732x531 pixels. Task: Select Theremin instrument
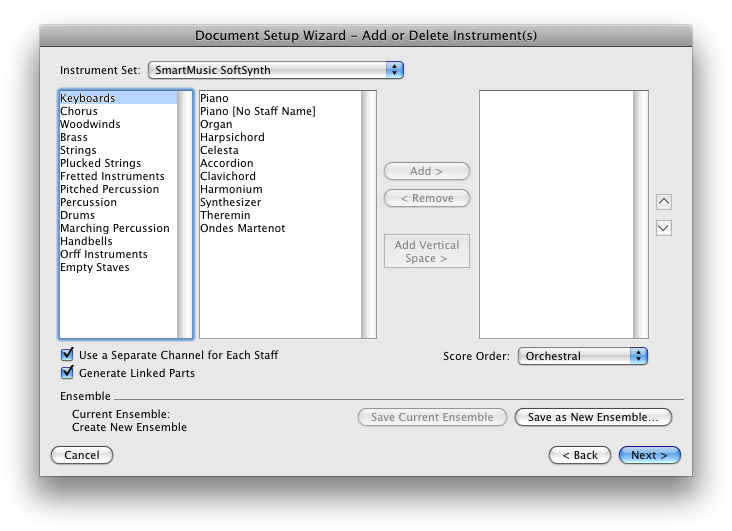point(281,215)
